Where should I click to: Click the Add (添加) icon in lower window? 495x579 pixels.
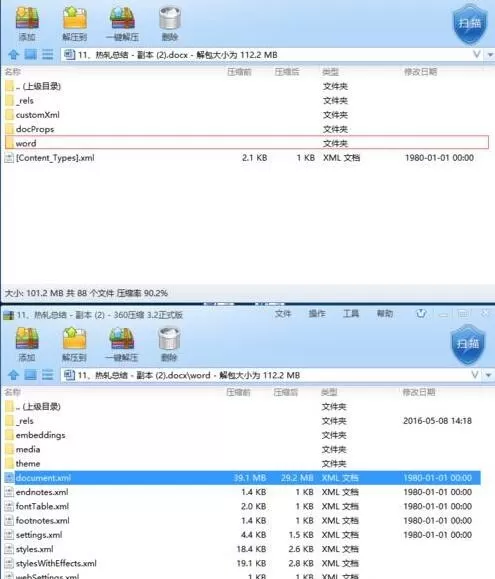[x=27, y=343]
